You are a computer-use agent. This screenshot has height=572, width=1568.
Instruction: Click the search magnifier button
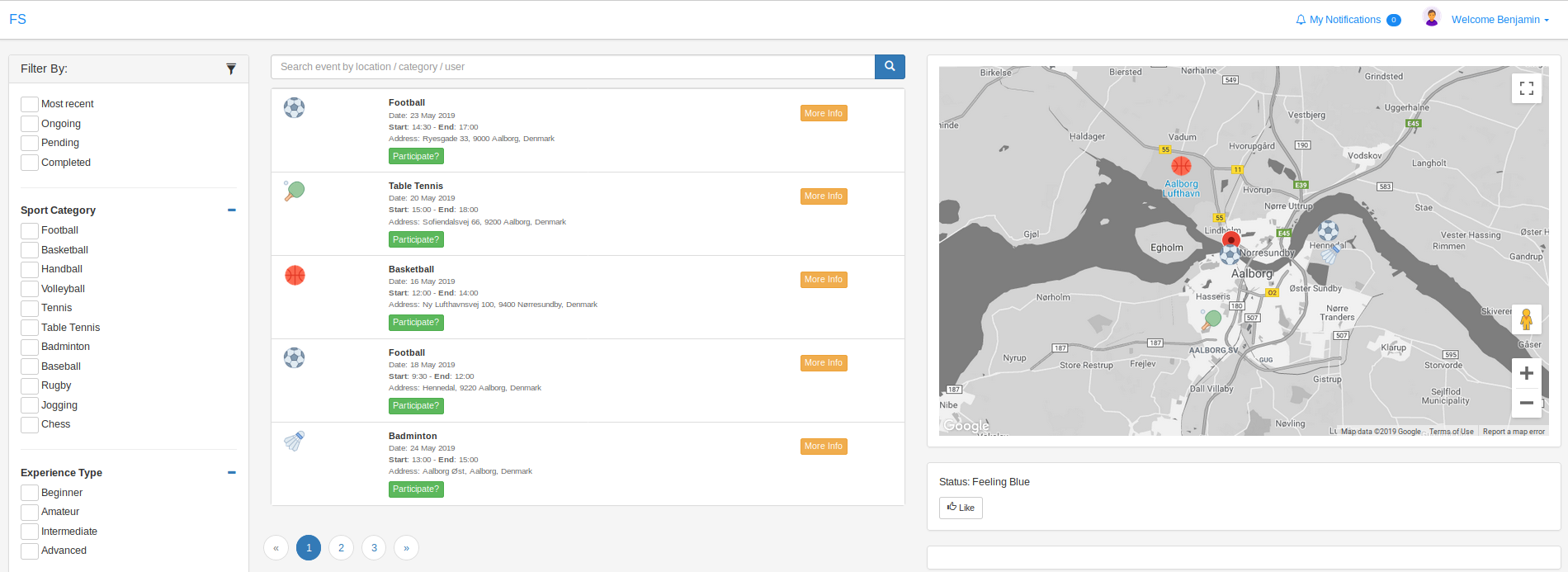[890, 67]
